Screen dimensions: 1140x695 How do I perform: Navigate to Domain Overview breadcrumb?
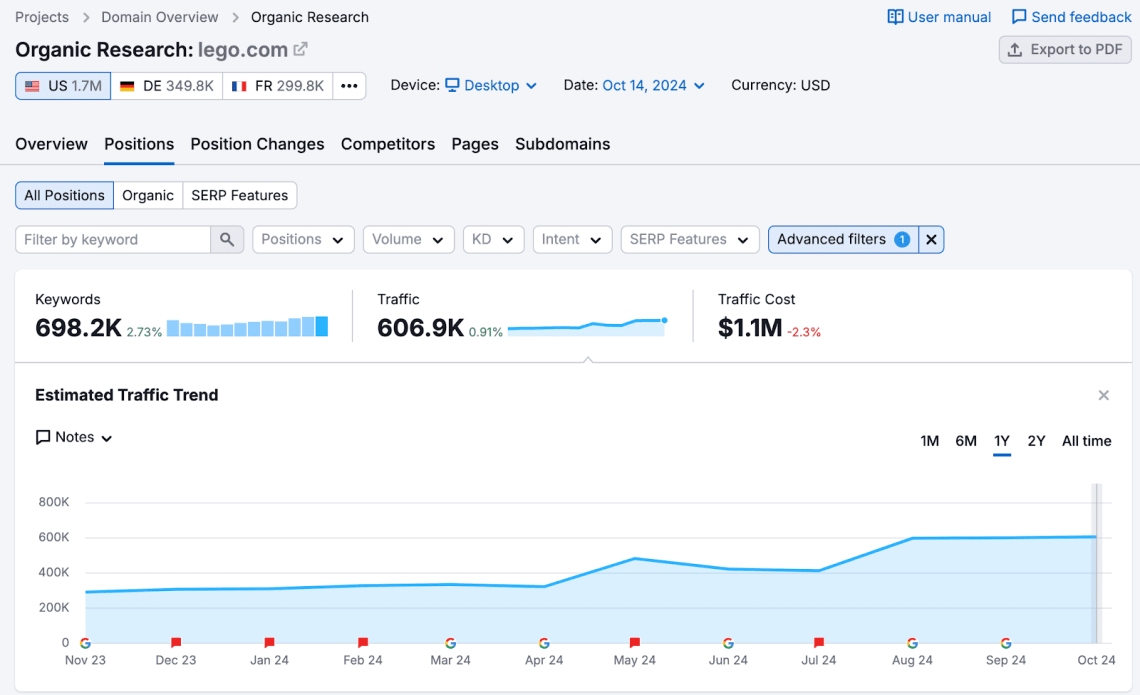pos(159,17)
